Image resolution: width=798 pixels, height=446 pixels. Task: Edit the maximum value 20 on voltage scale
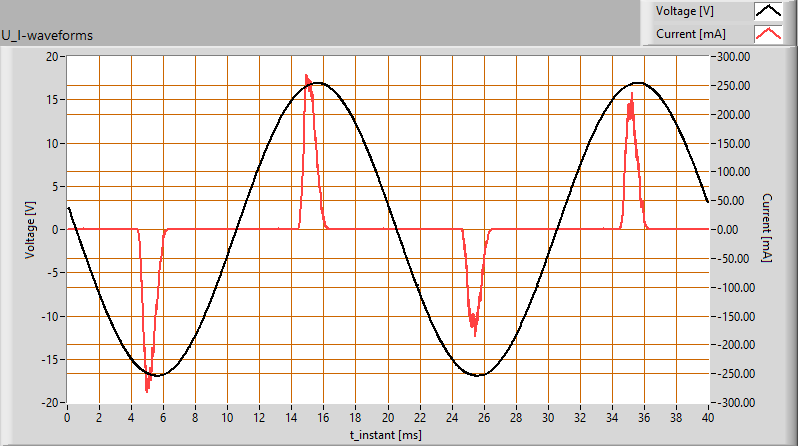tap(52, 57)
